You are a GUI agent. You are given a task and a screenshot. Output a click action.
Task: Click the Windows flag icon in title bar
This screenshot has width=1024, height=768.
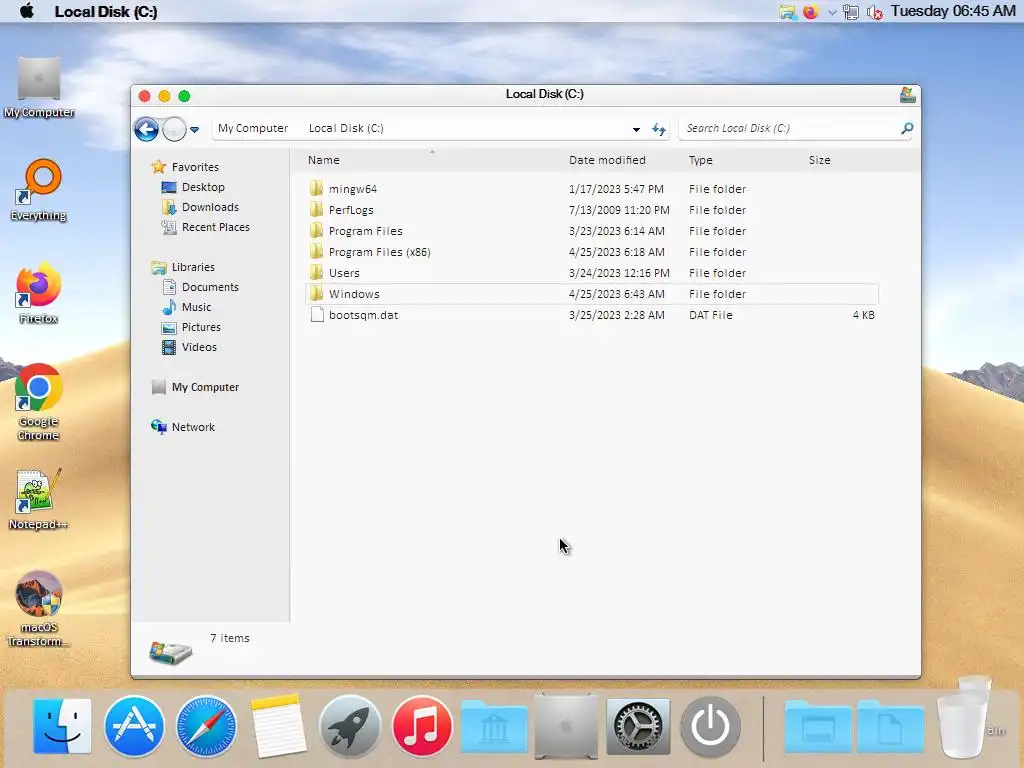(x=907, y=95)
